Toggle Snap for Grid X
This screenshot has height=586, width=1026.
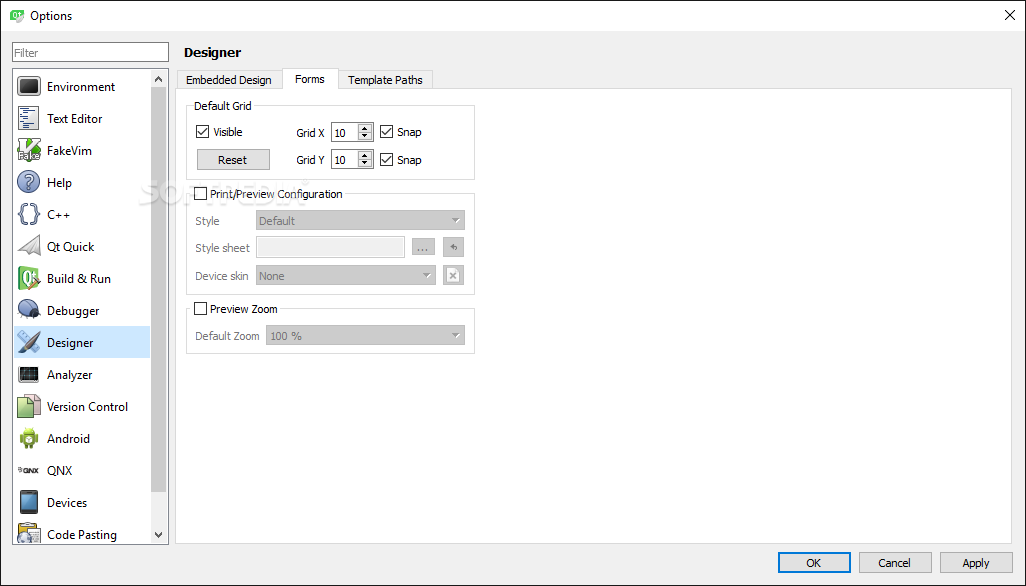click(x=386, y=132)
